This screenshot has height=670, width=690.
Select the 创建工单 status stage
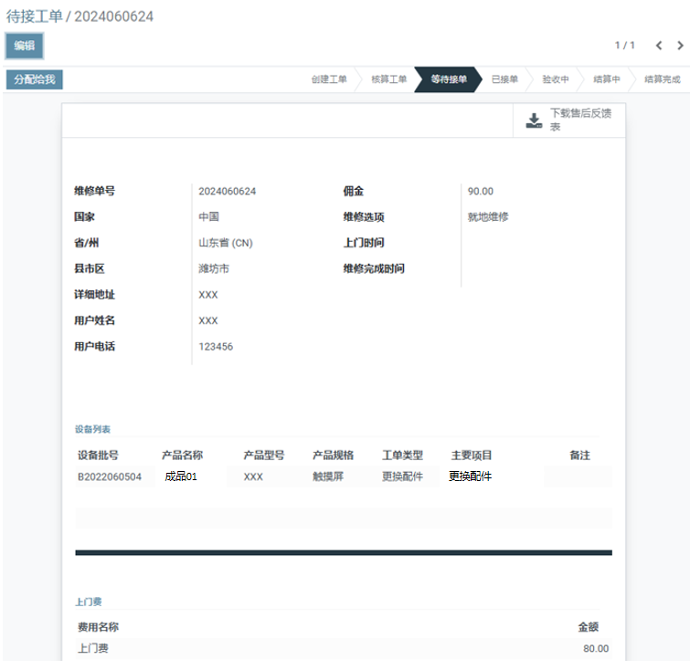pyautogui.click(x=328, y=80)
